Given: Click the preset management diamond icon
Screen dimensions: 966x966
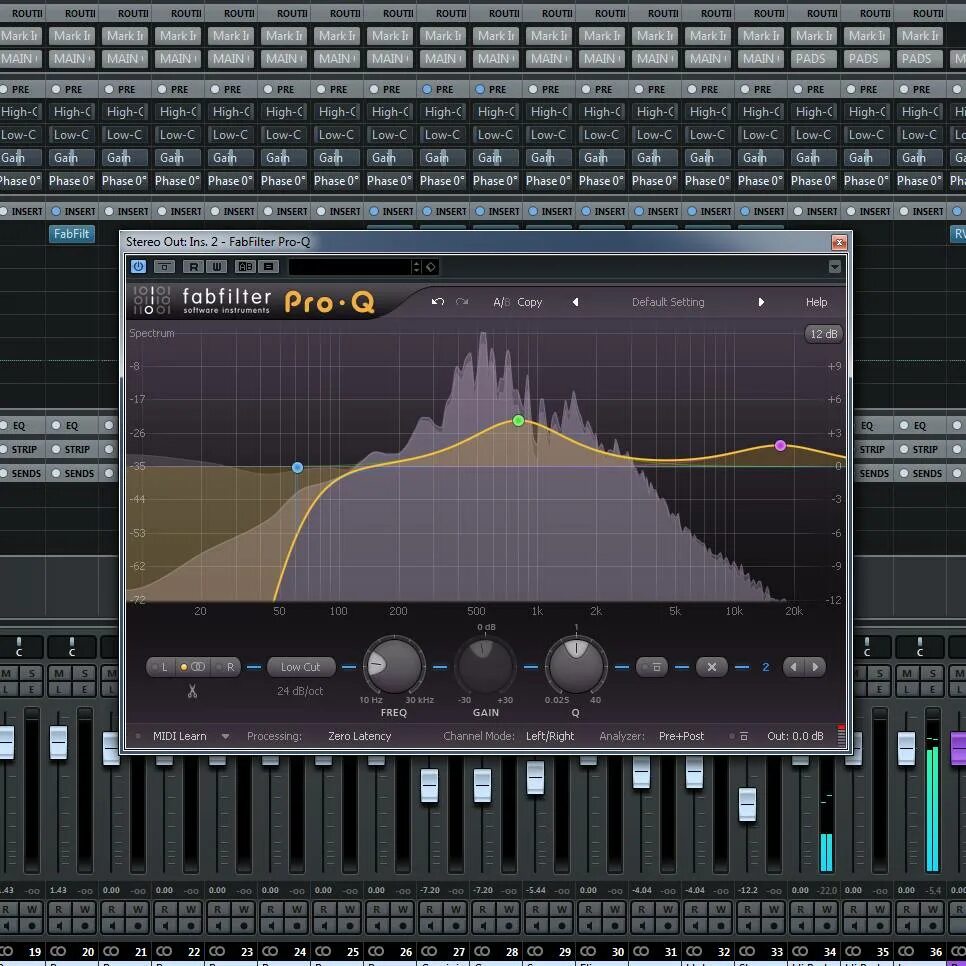Looking at the screenshot, I should tap(431, 266).
